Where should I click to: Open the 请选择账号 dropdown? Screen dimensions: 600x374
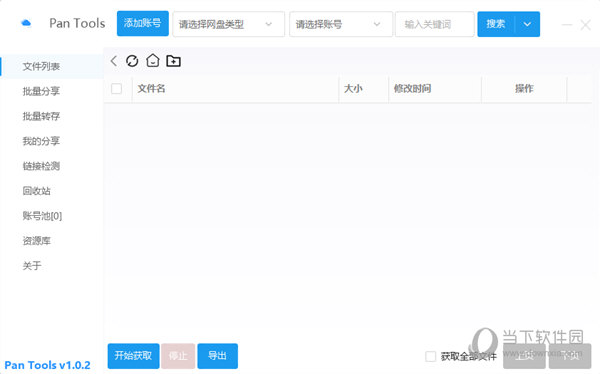click(x=341, y=24)
